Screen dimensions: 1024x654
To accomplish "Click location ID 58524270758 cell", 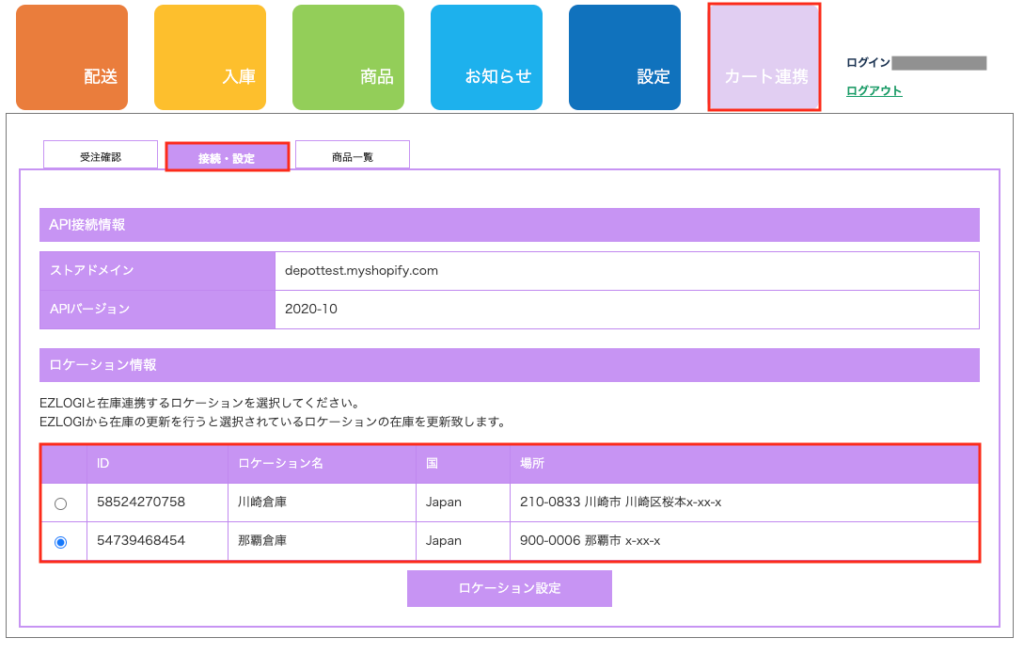I will 141,502.
